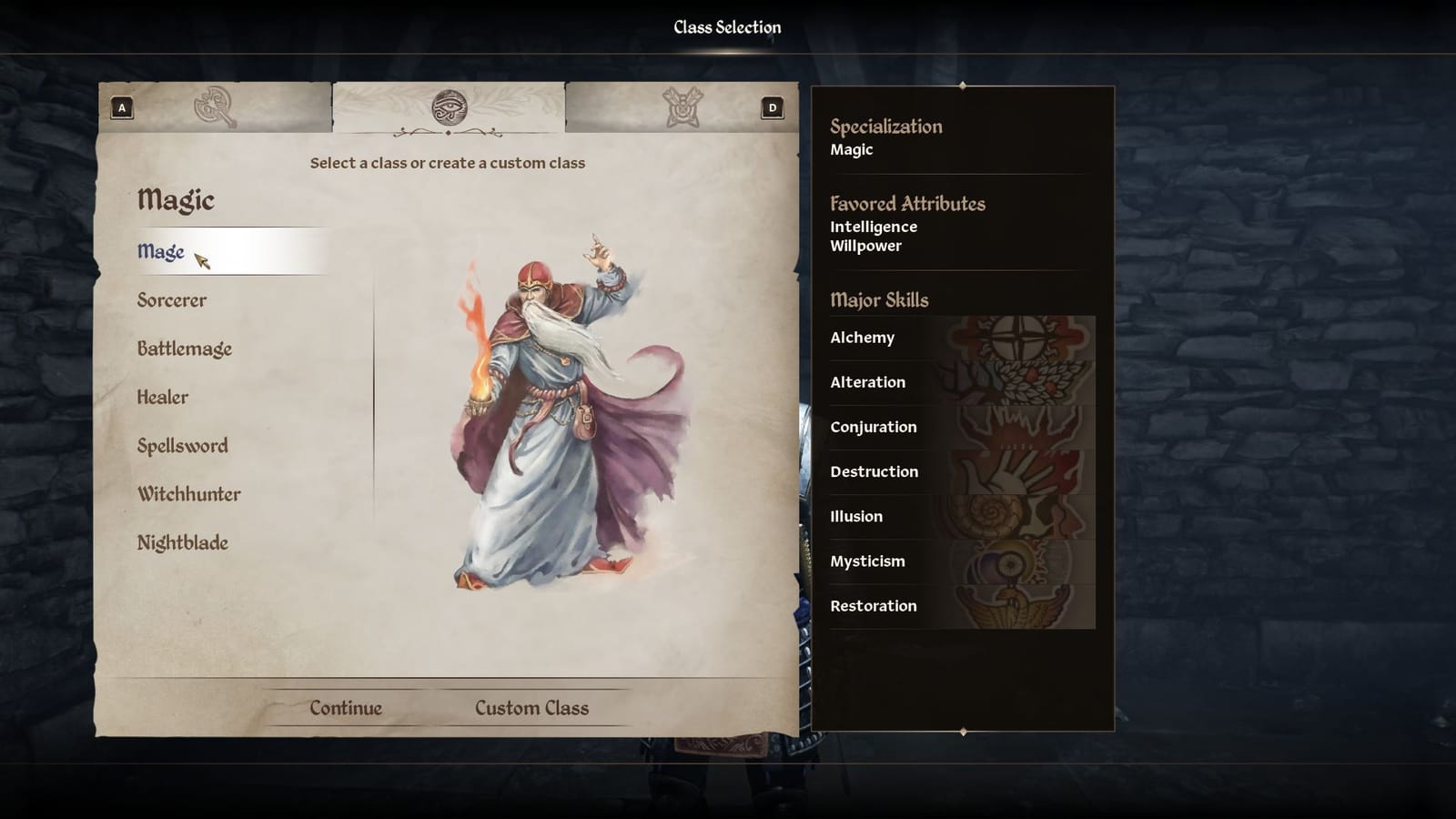This screenshot has width=1456, height=819.
Task: Click the Restoration skill winged emblem
Action: pos(1016,606)
